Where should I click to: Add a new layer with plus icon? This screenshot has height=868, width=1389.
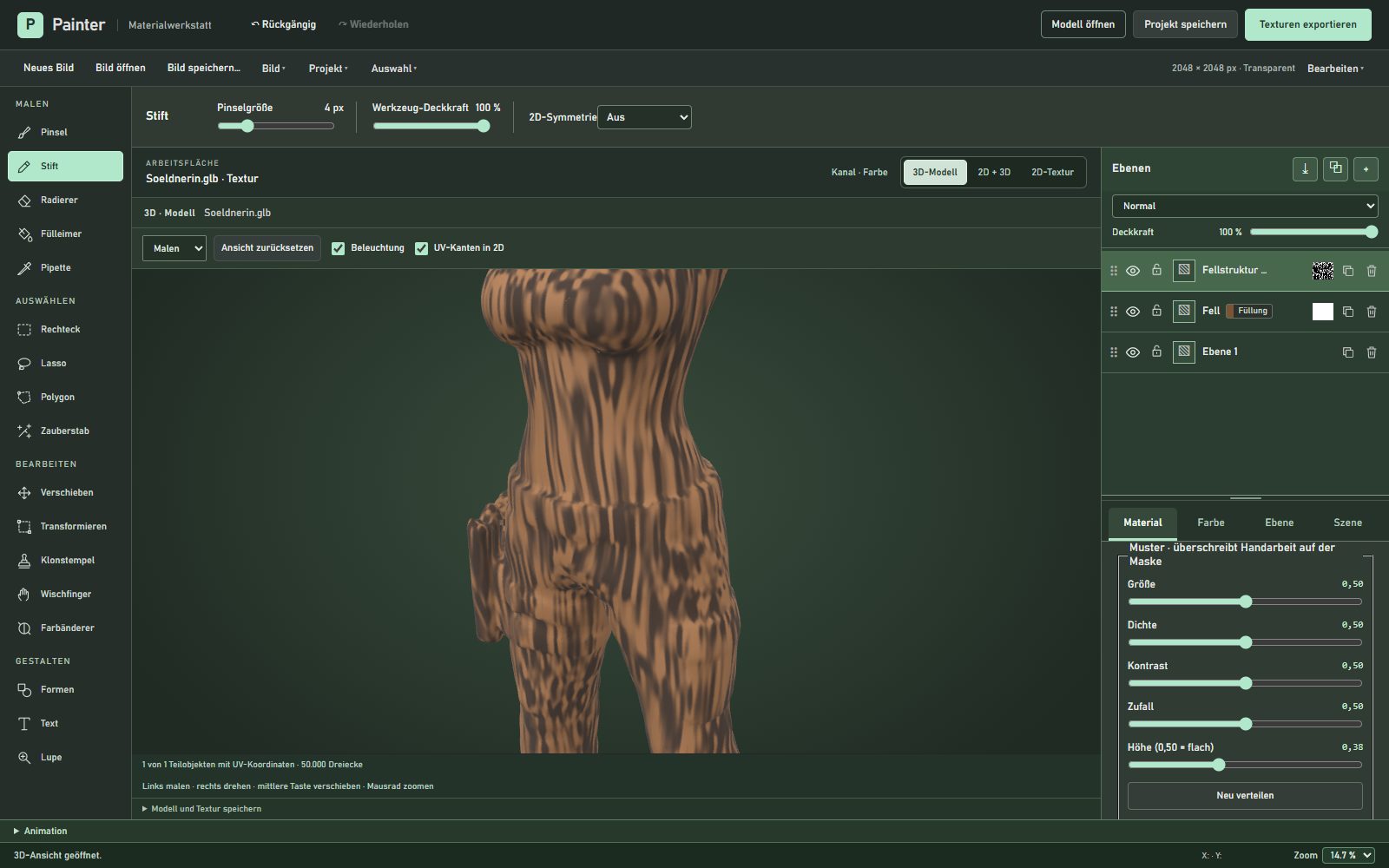click(x=1366, y=169)
